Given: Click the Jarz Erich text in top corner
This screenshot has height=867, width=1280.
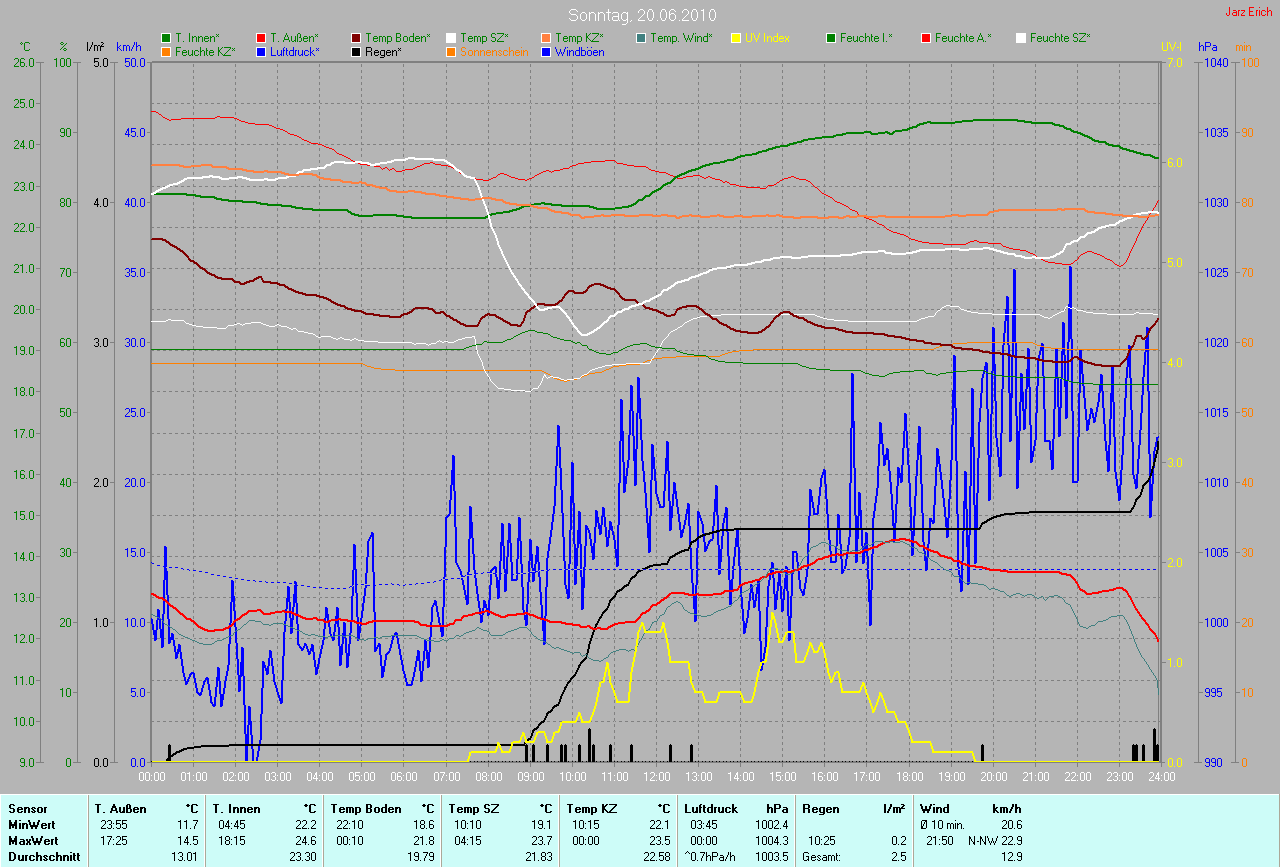Looking at the screenshot, I should [1248, 12].
